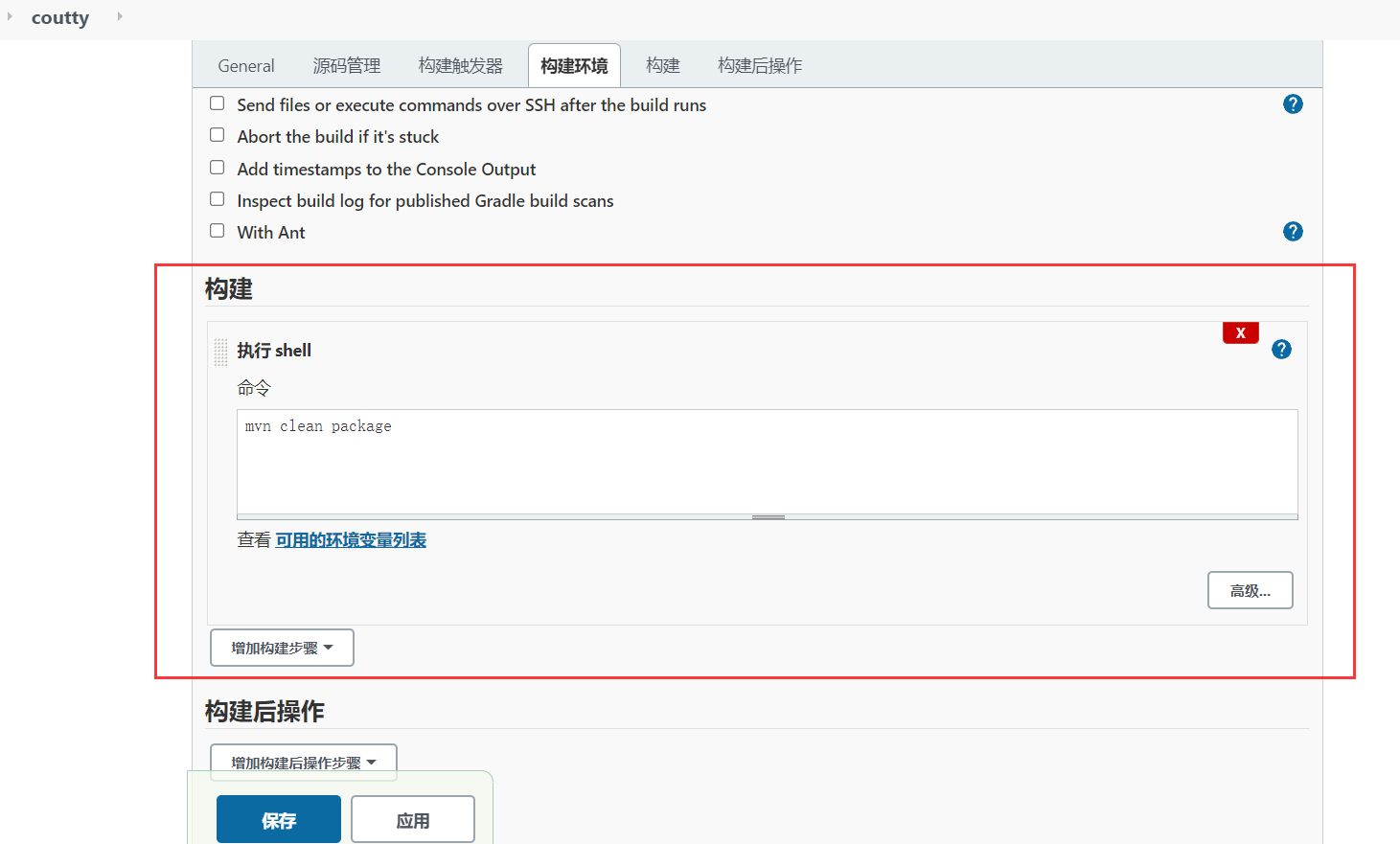Enable sending files over SSH after build
This screenshot has width=1400, height=844.
point(217,103)
